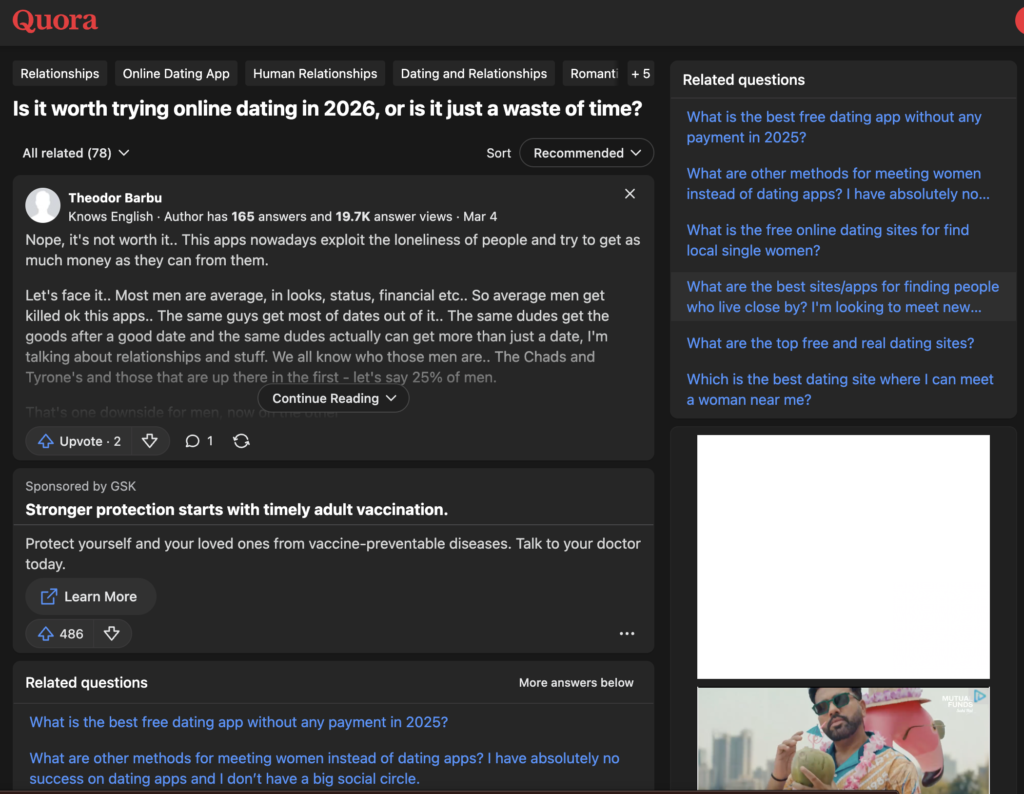The height and width of the screenshot is (794, 1024).
Task: Open the question title about online dating in 2026
Action: [327, 108]
